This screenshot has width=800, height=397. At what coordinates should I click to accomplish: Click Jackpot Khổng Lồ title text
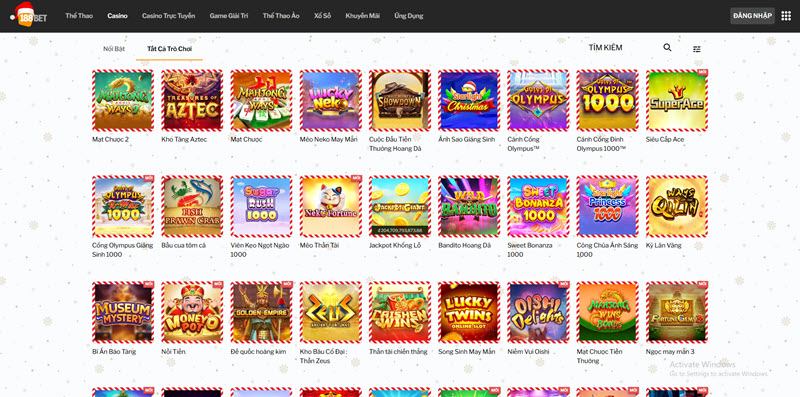pyautogui.click(x=395, y=245)
